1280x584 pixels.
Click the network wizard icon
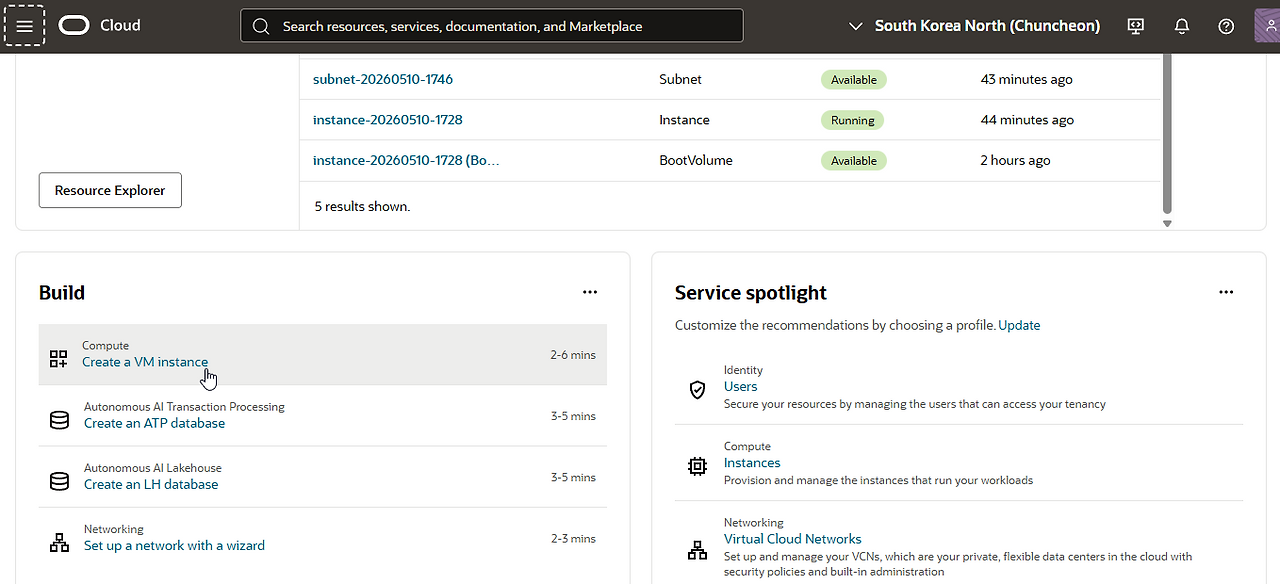(59, 542)
